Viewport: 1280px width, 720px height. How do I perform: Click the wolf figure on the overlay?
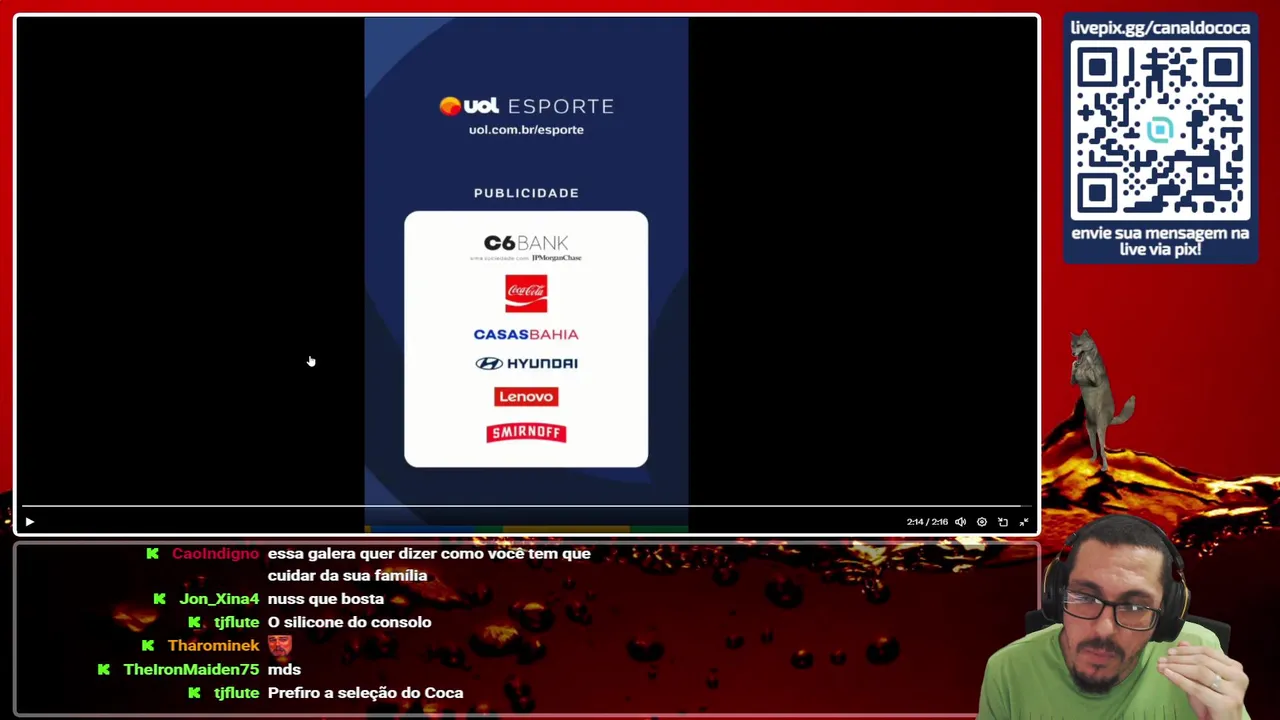point(1100,400)
